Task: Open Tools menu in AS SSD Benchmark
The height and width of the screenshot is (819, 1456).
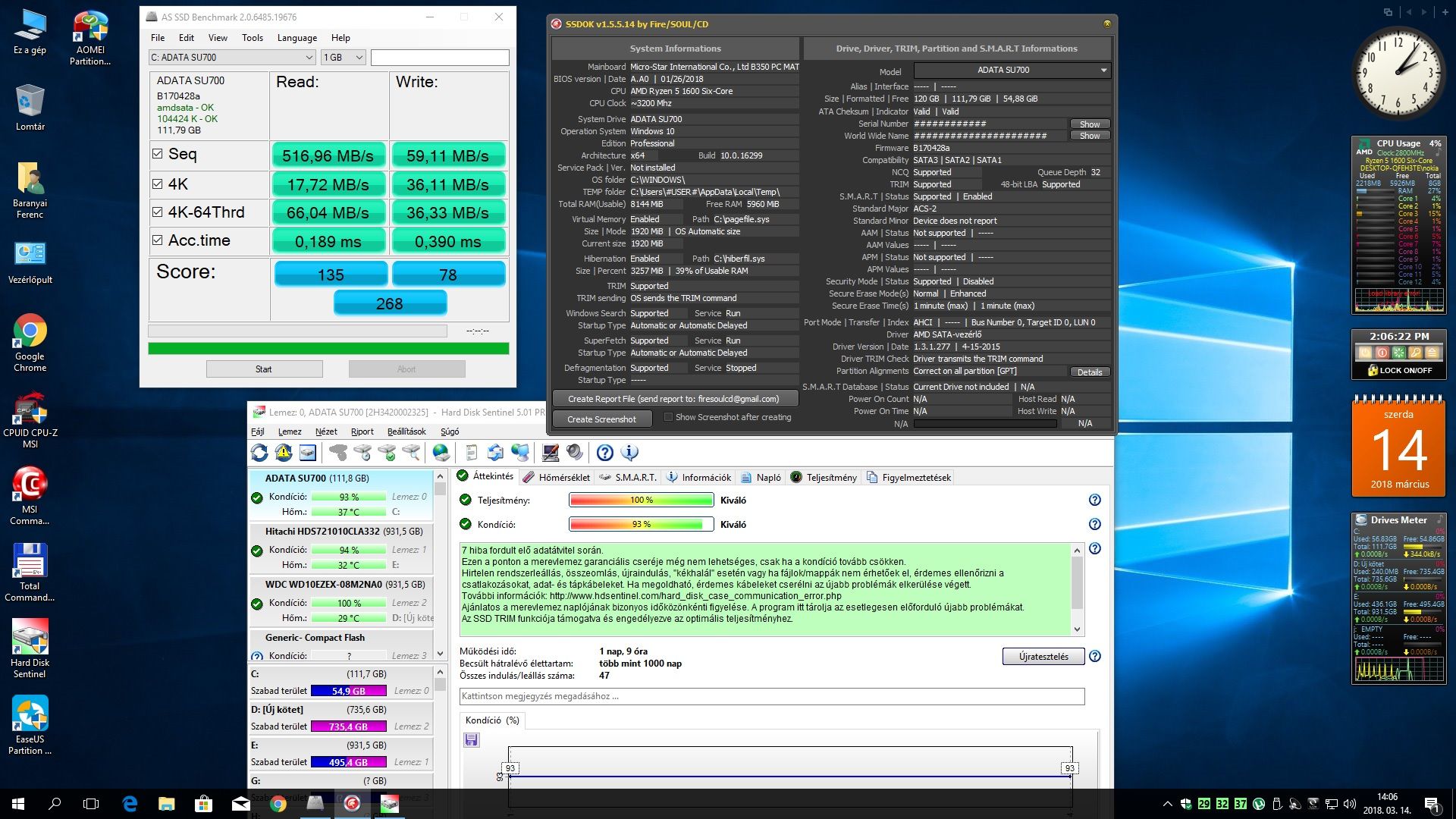Action: [253, 38]
